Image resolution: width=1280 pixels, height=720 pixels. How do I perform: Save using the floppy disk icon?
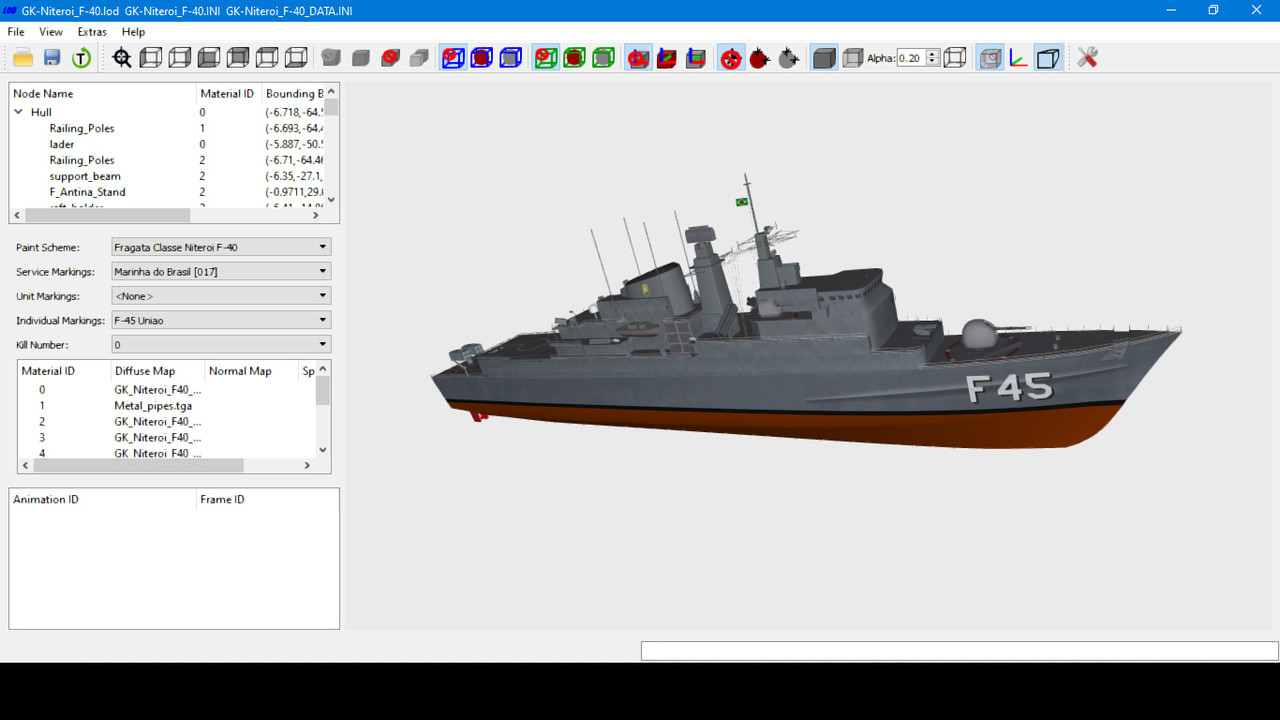(52, 58)
